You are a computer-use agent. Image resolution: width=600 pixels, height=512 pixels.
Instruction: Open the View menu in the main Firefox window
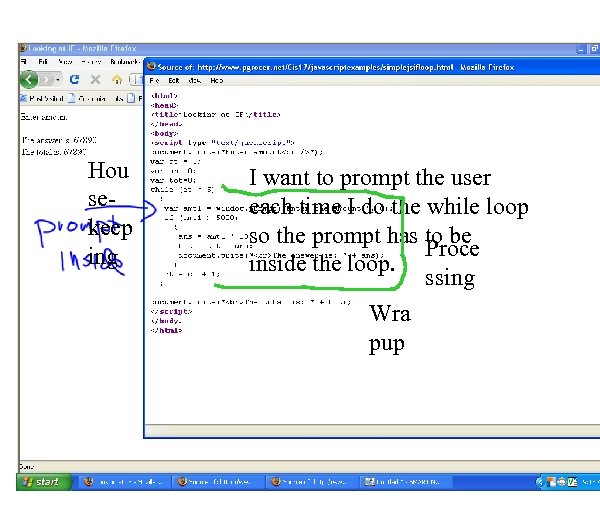tap(65, 62)
